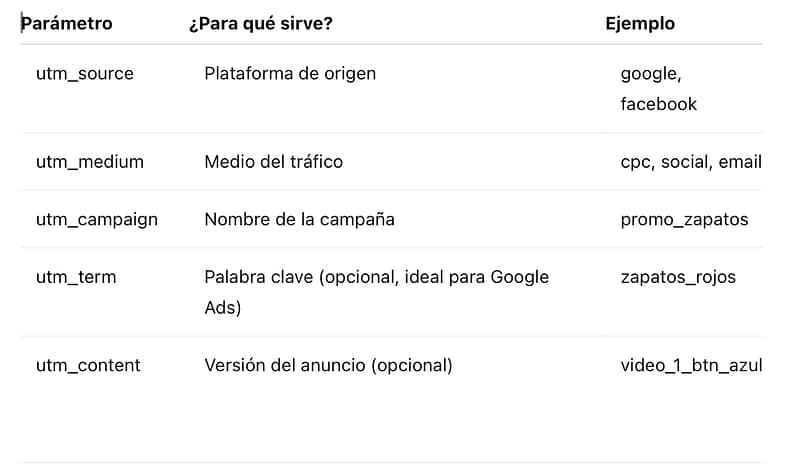
Task: Click the "Plataforma de origen" description
Action: [x=290, y=74]
